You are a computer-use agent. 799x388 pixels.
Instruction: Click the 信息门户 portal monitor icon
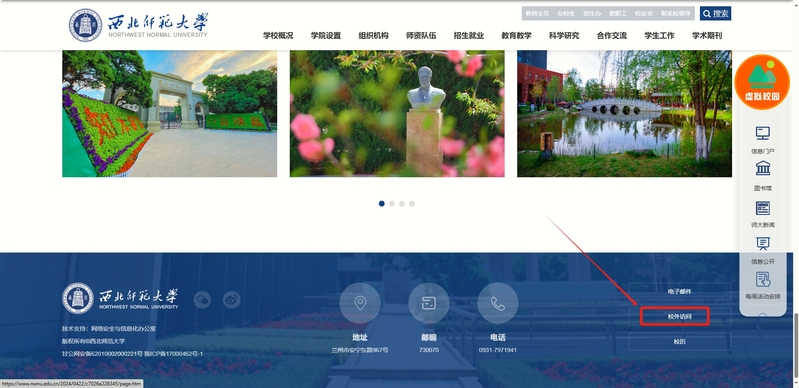[762, 134]
